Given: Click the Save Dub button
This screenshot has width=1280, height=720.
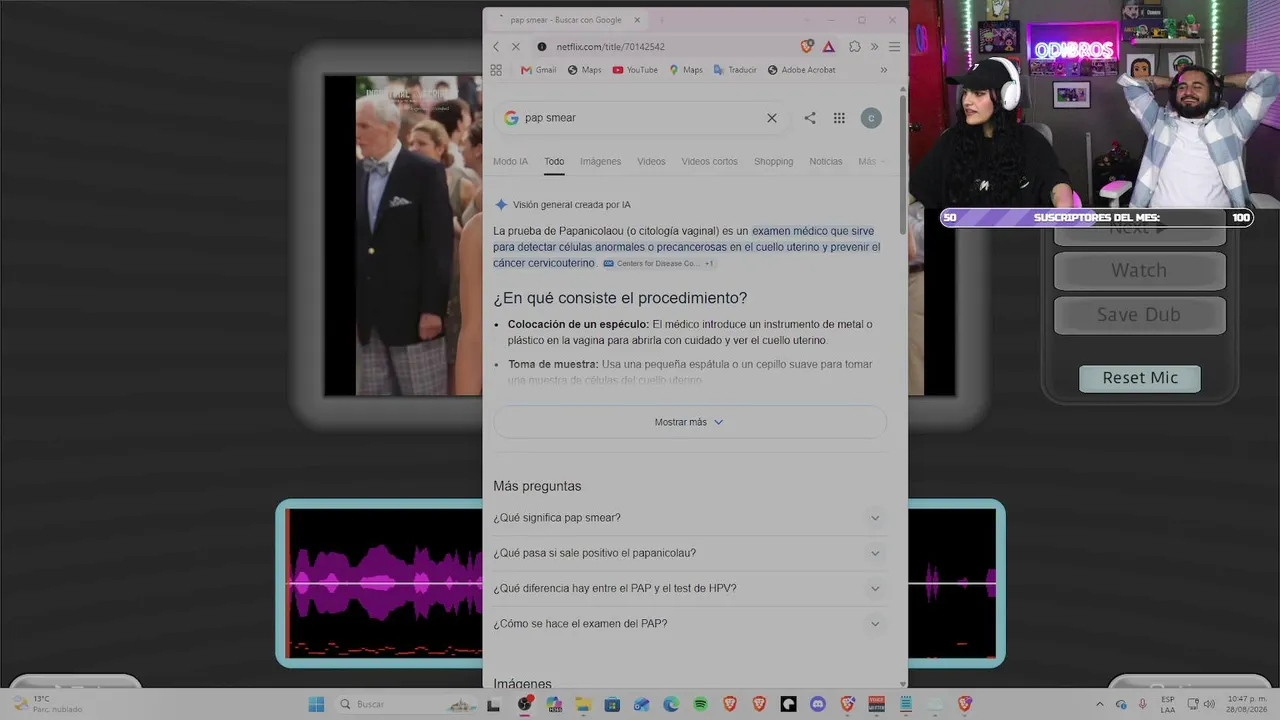Looking at the screenshot, I should (1139, 315).
